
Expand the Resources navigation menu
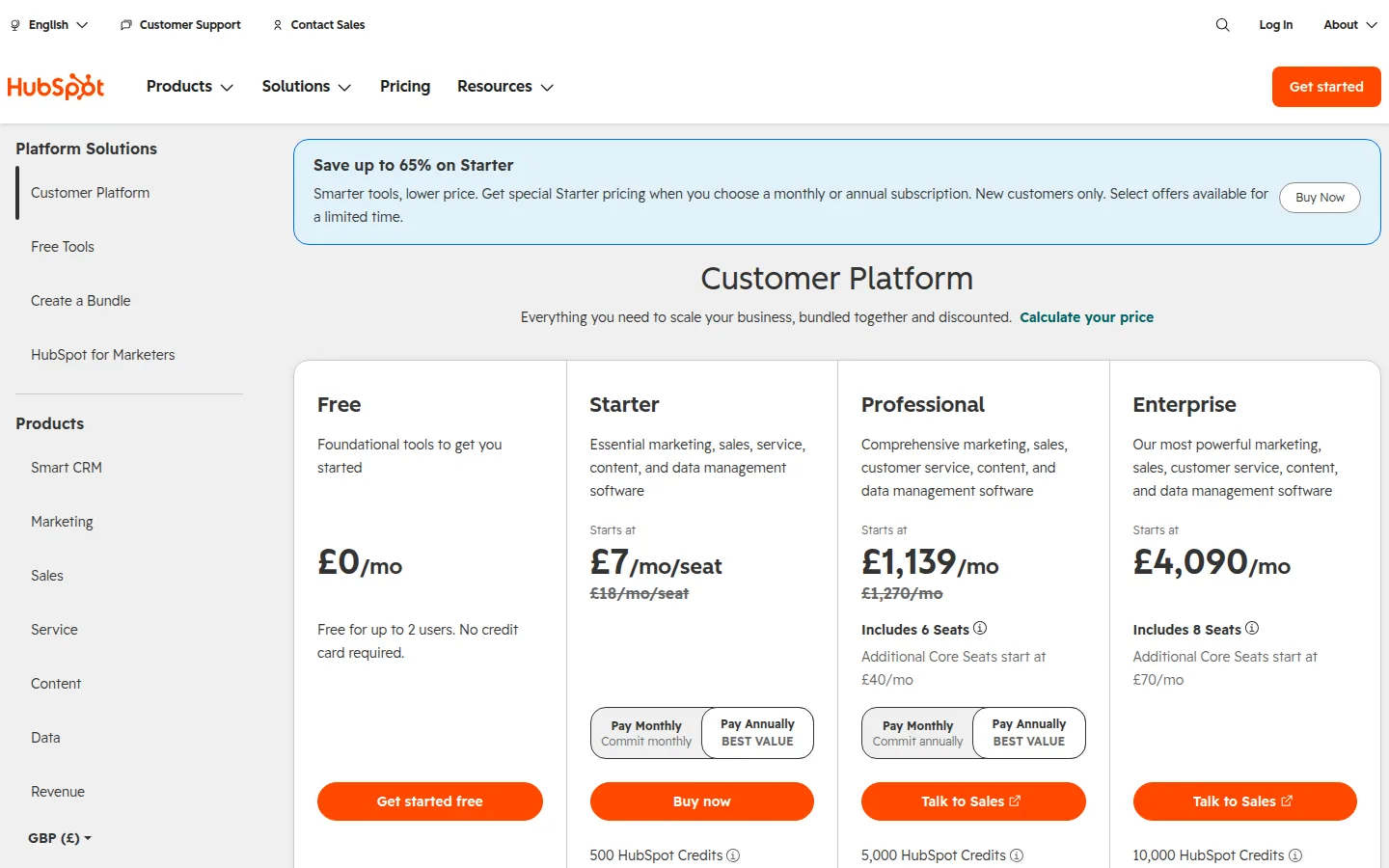(x=505, y=87)
